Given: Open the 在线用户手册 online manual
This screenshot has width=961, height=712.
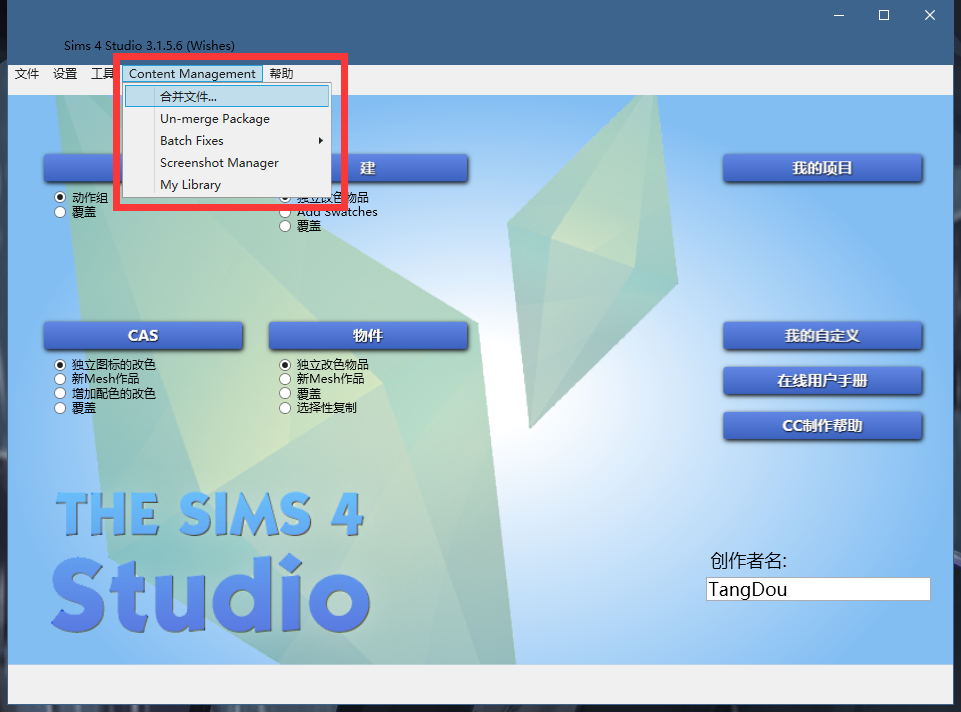Looking at the screenshot, I should 822,381.
